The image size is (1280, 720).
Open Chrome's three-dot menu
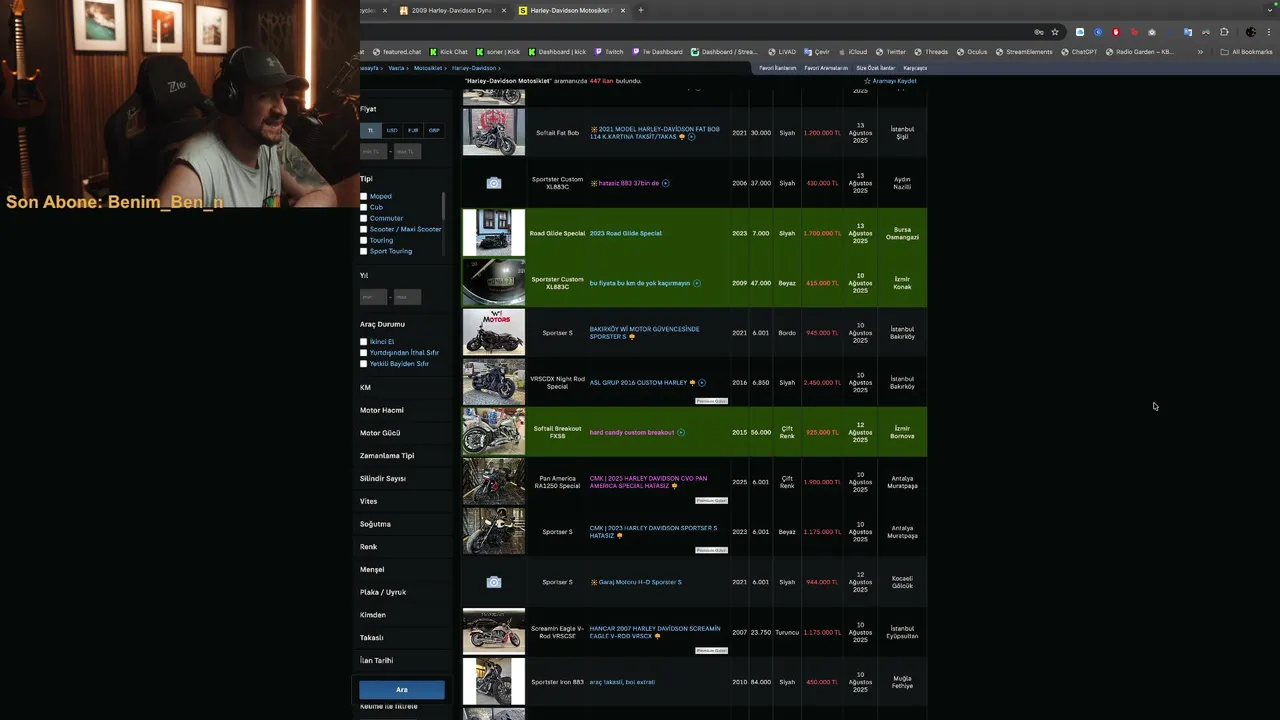pyautogui.click(x=1269, y=32)
